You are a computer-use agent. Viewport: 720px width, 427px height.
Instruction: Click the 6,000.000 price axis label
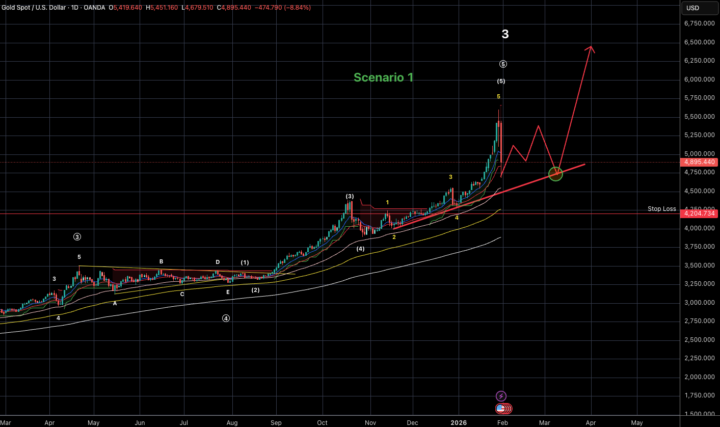[699, 79]
